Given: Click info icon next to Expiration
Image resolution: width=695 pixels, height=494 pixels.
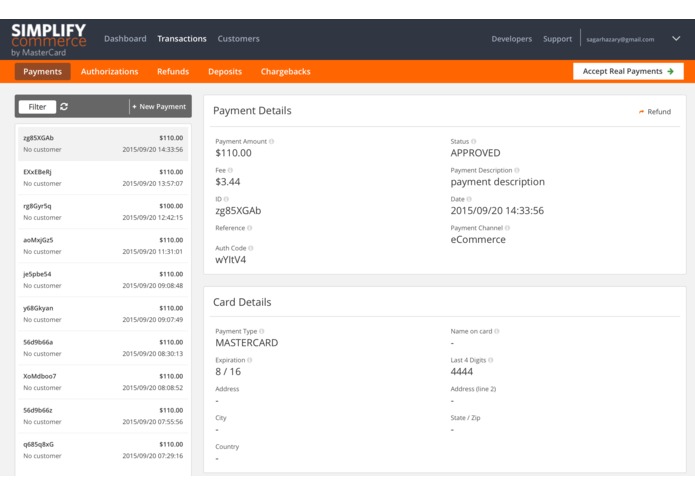Looking at the screenshot, I should pos(250,360).
